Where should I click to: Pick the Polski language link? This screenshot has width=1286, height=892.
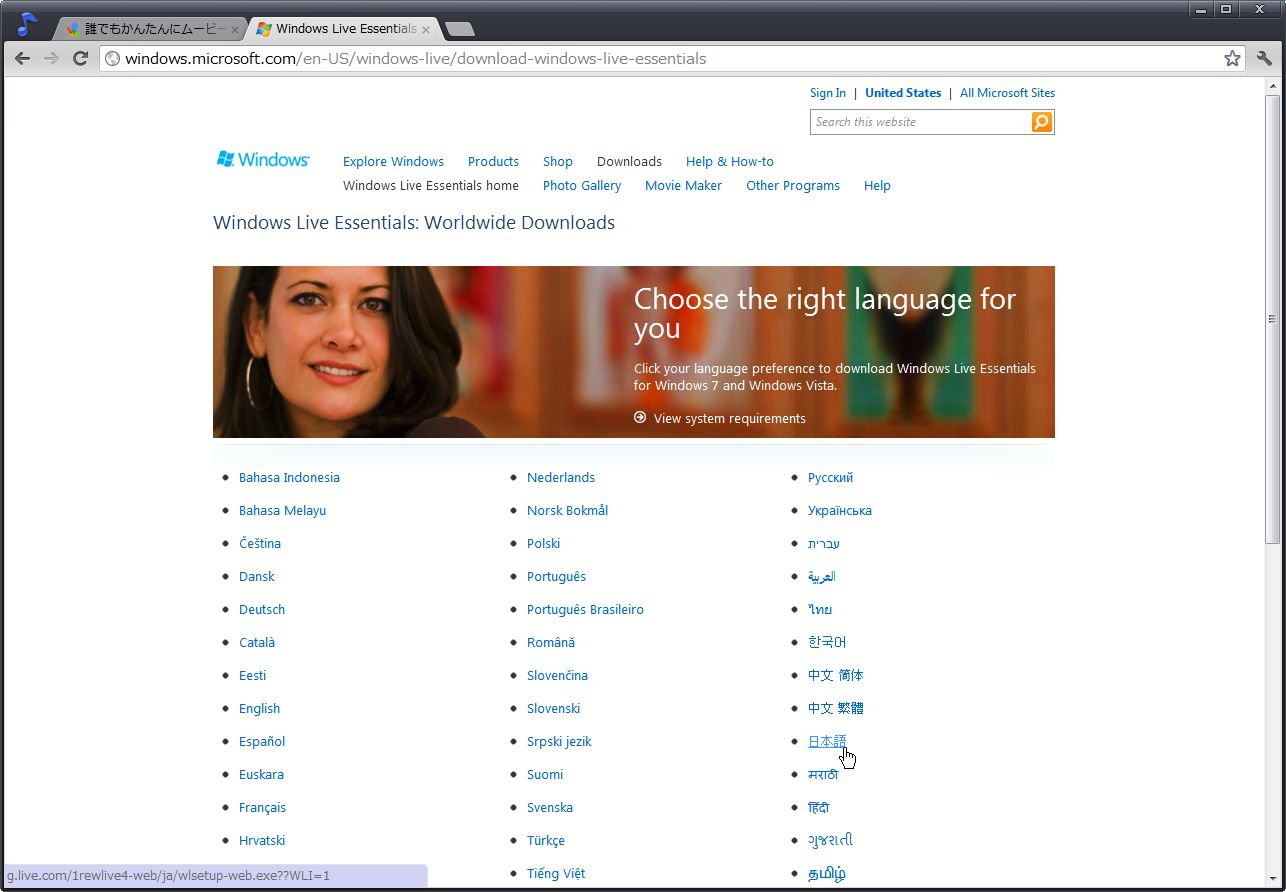pyautogui.click(x=543, y=543)
